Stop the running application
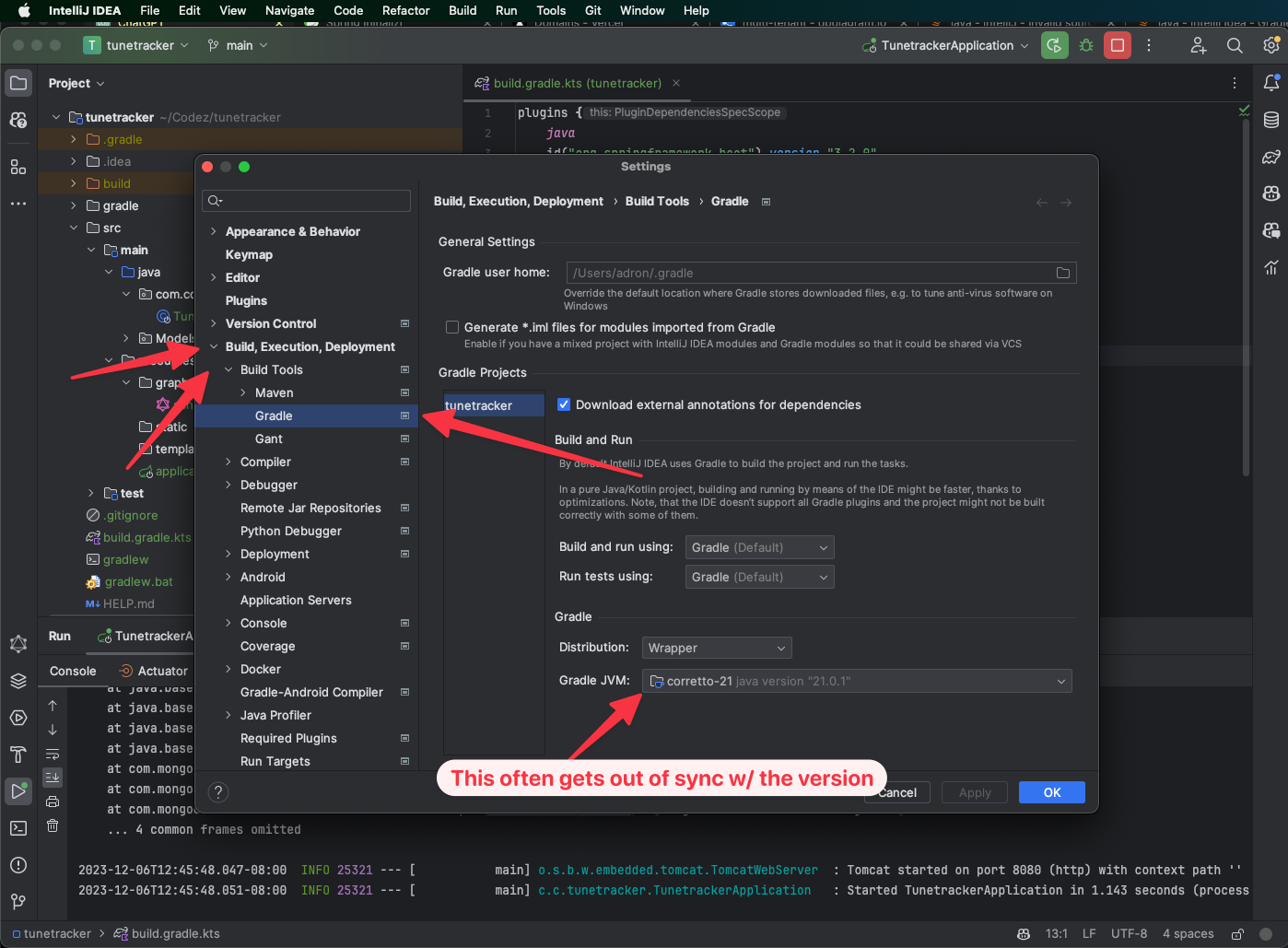This screenshot has height=948, width=1288. point(1118,45)
